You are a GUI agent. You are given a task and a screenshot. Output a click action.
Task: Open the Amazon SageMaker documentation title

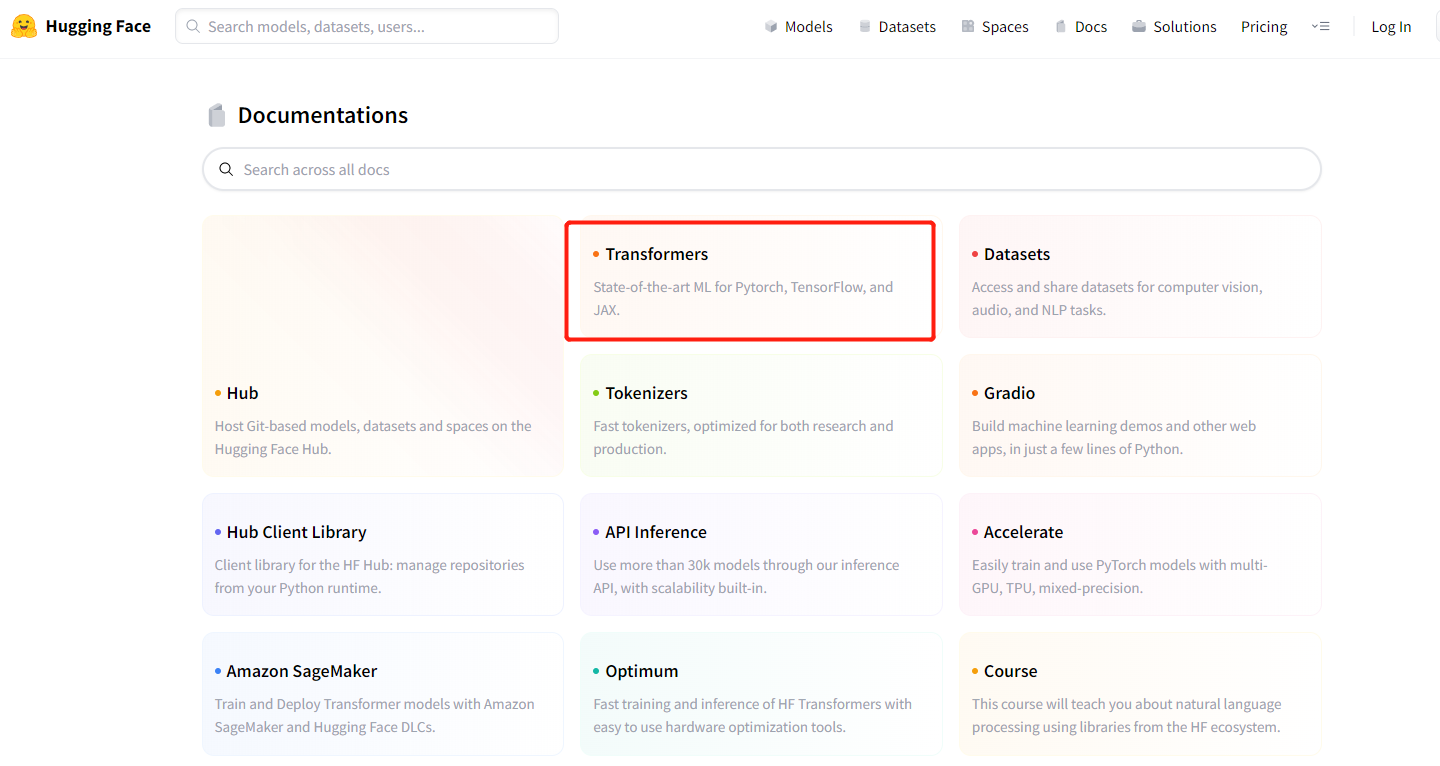[x=301, y=671]
